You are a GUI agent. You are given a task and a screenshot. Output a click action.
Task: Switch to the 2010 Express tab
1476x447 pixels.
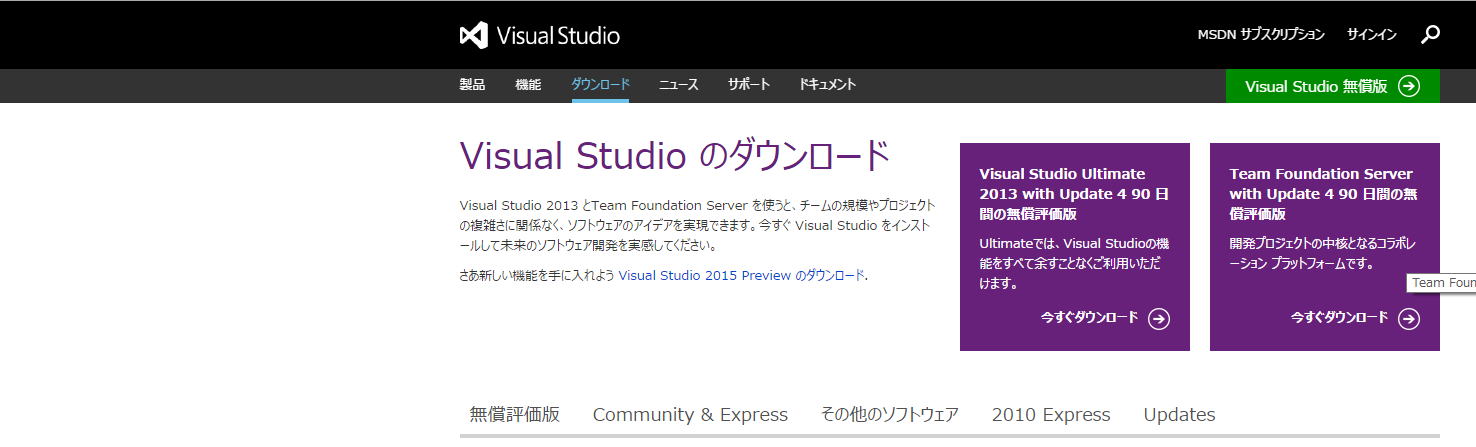pos(1051,414)
